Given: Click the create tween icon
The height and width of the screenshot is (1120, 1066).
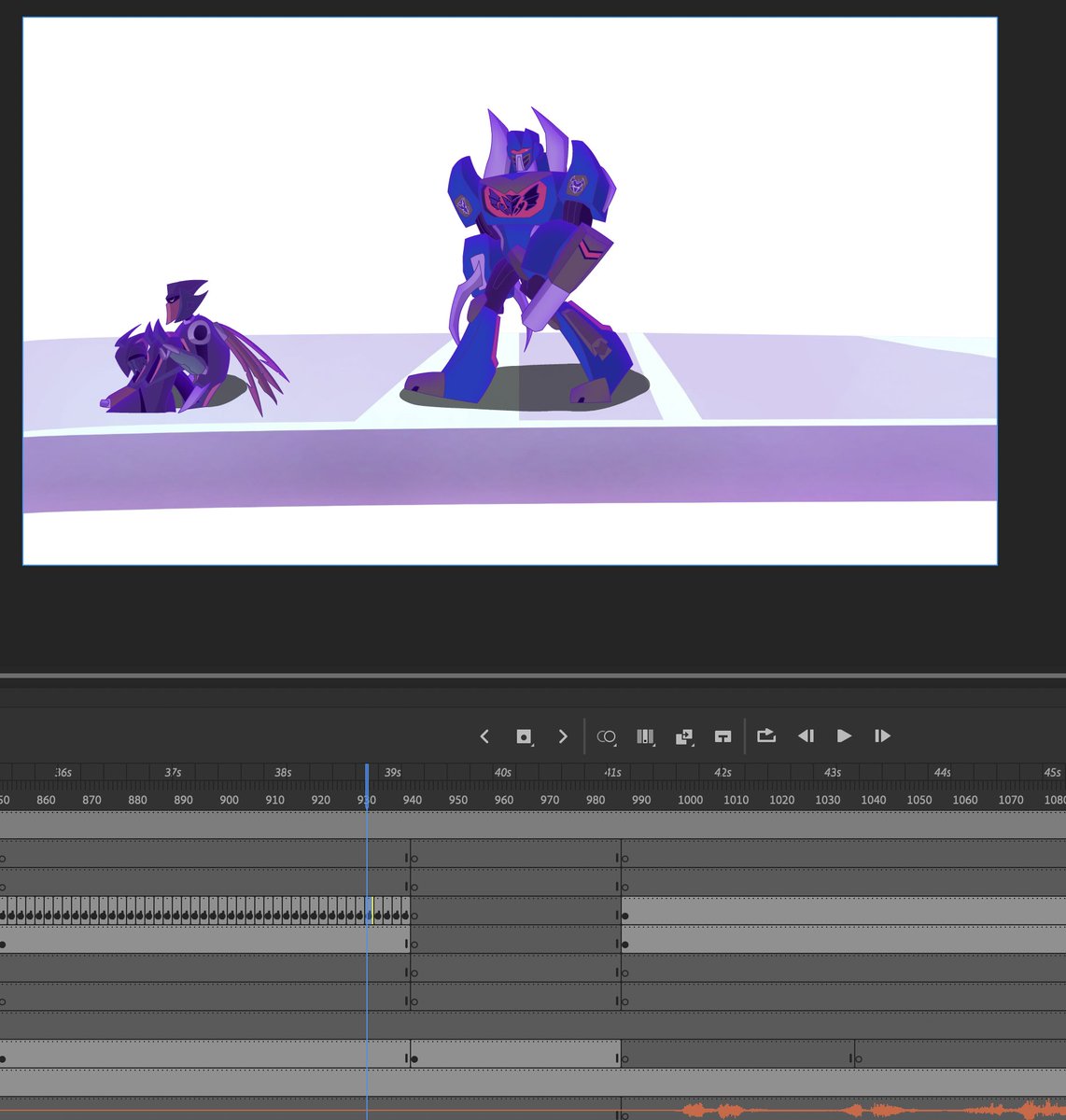Looking at the screenshot, I should click(x=684, y=736).
